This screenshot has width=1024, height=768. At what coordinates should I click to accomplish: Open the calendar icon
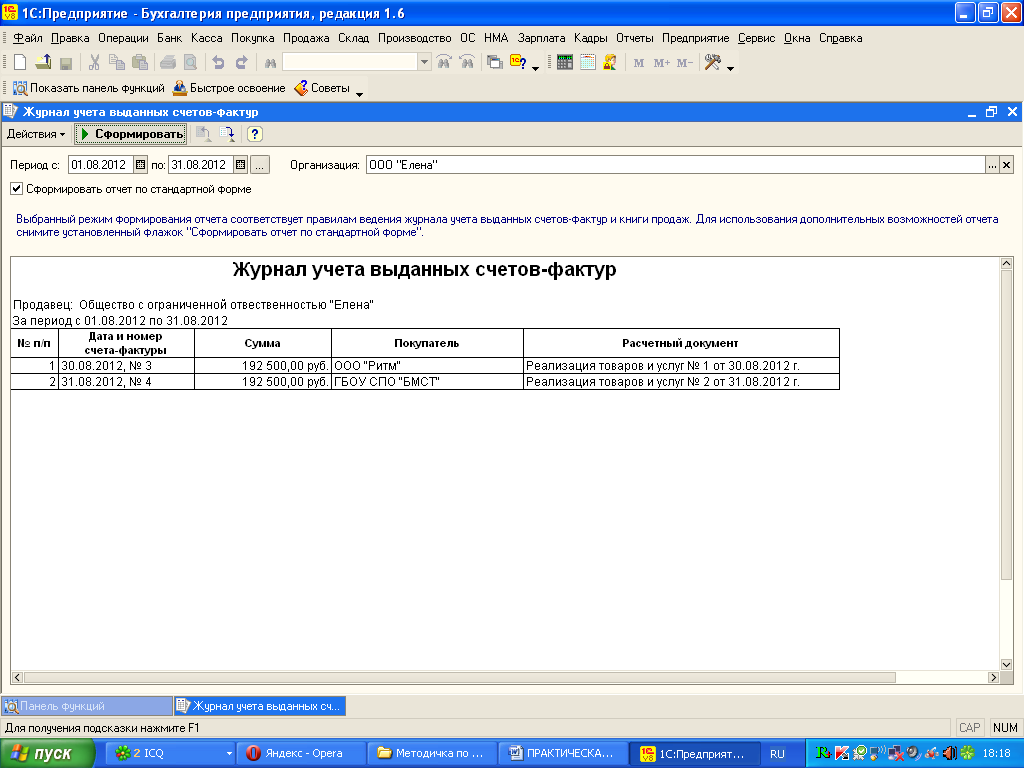pos(588,63)
